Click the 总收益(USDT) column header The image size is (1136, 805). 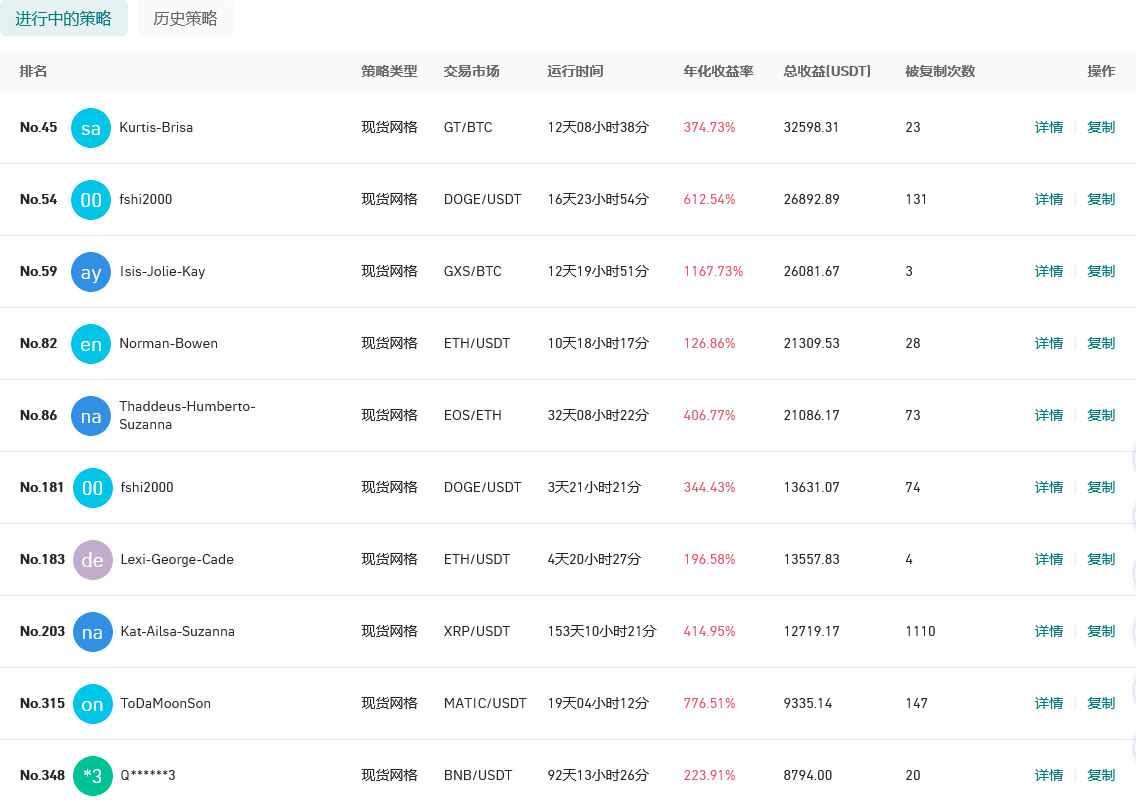pyautogui.click(x=827, y=71)
